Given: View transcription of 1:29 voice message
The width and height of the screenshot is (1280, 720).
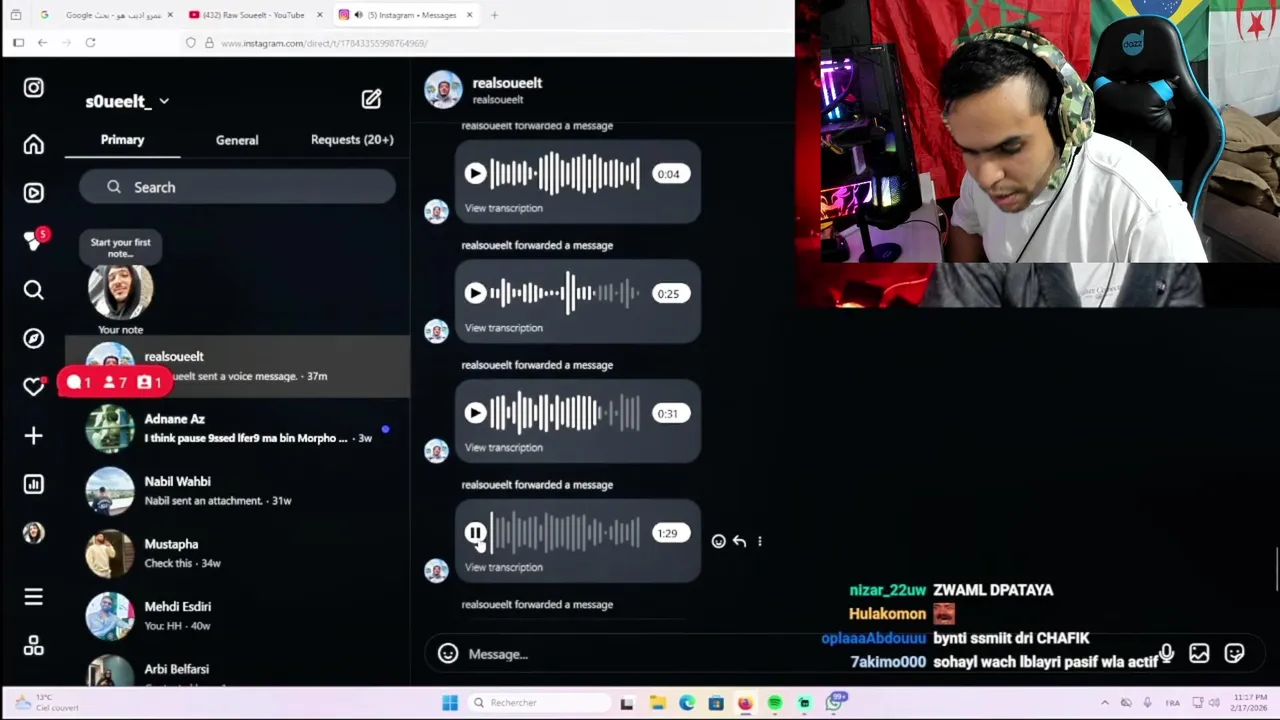Looking at the screenshot, I should point(503,568).
